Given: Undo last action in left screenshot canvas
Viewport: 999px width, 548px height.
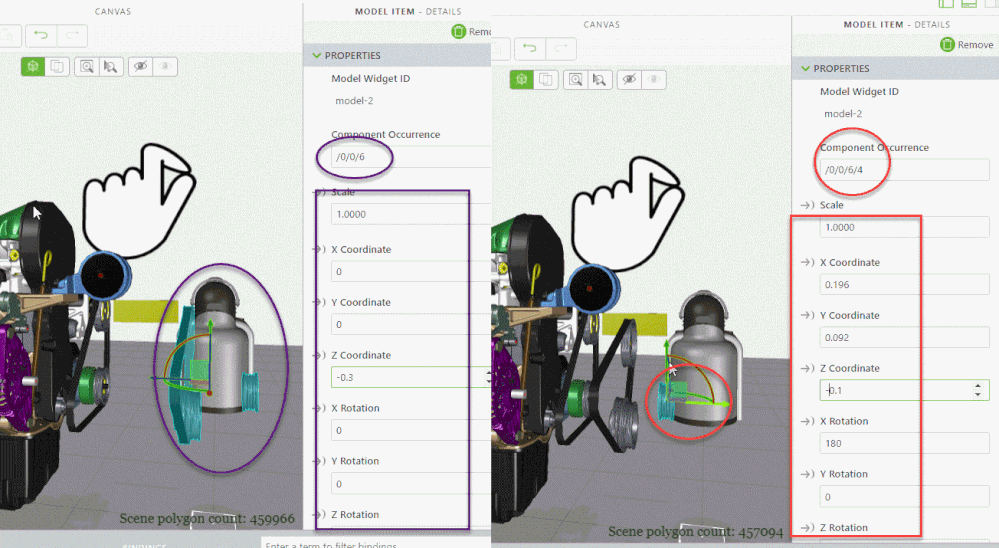Looking at the screenshot, I should click(x=41, y=35).
